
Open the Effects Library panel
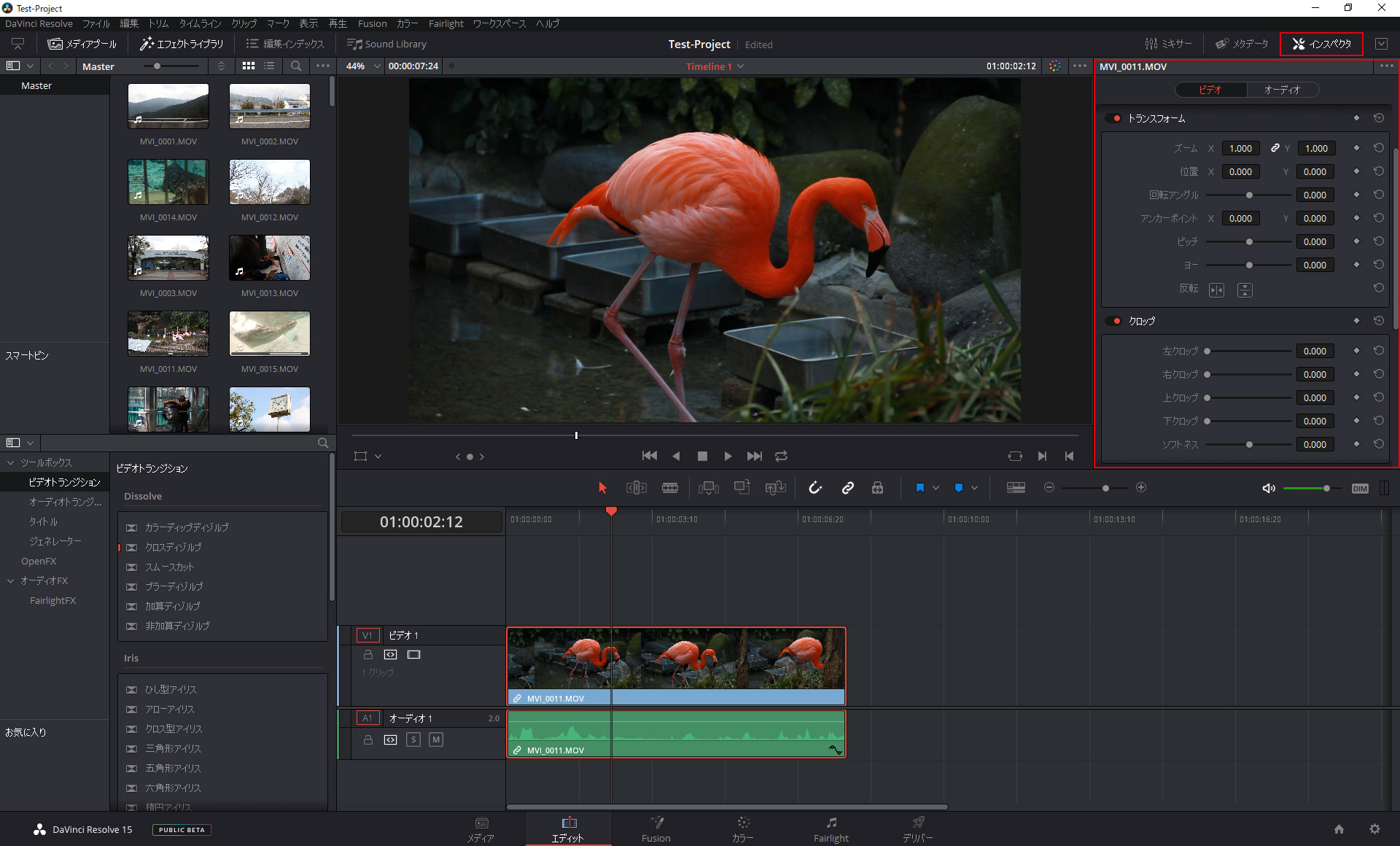click(182, 44)
